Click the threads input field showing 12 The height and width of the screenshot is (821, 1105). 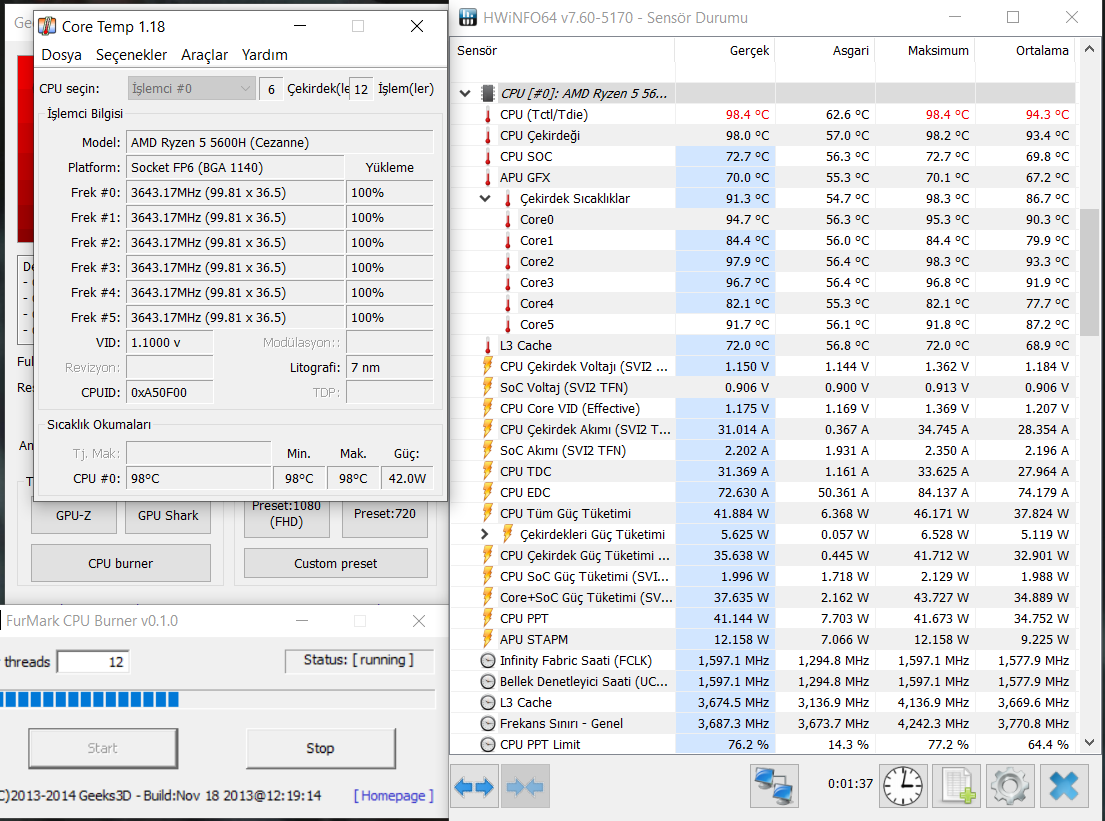click(93, 662)
